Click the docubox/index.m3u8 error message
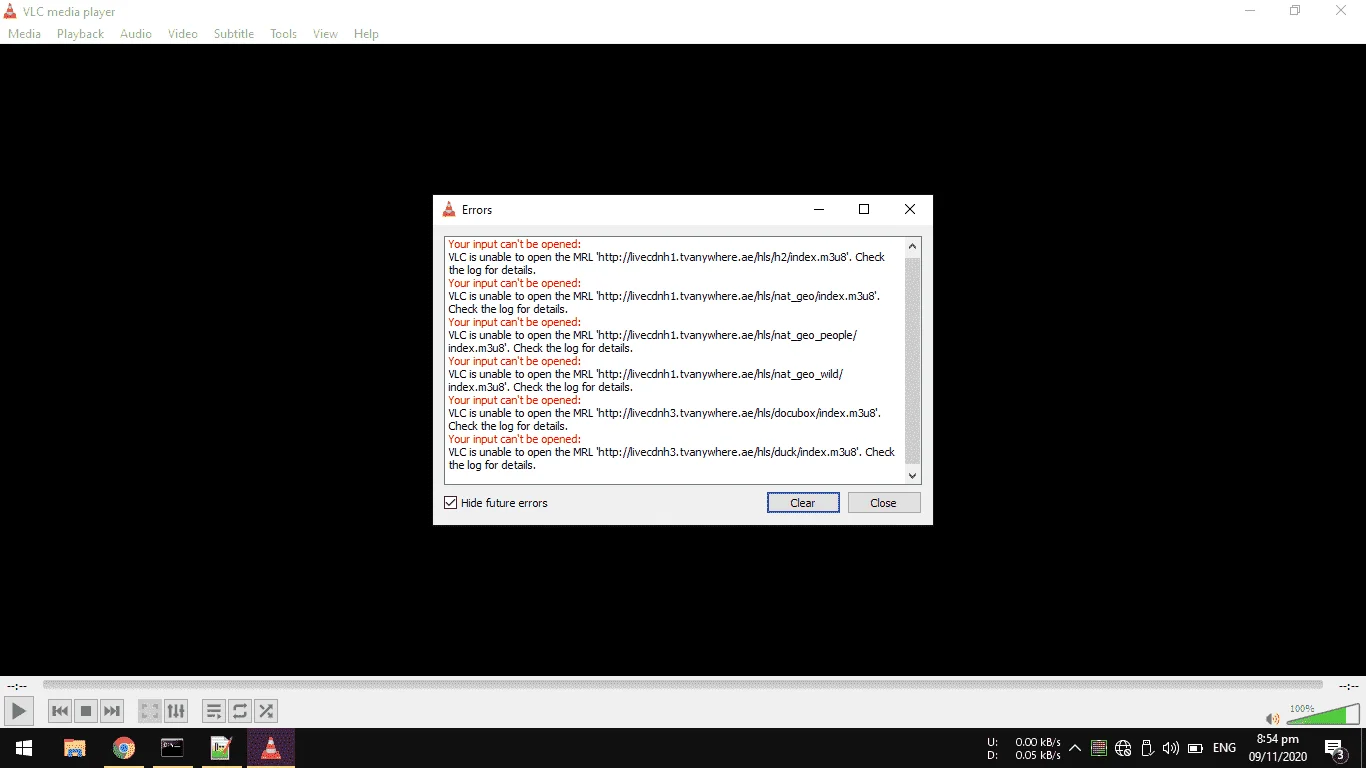The width and height of the screenshot is (1366, 768). [664, 419]
